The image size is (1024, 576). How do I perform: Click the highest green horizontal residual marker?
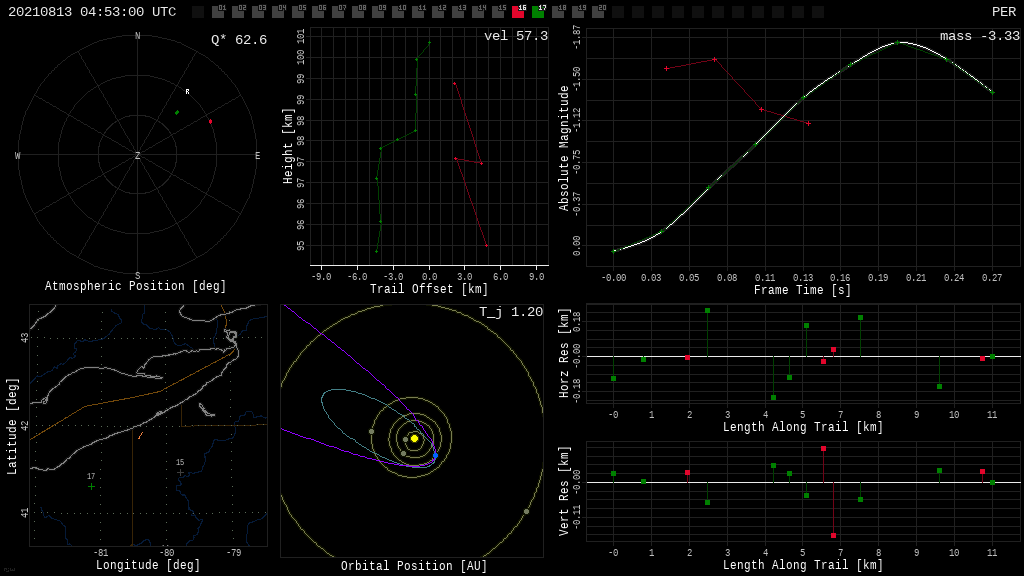(x=707, y=311)
